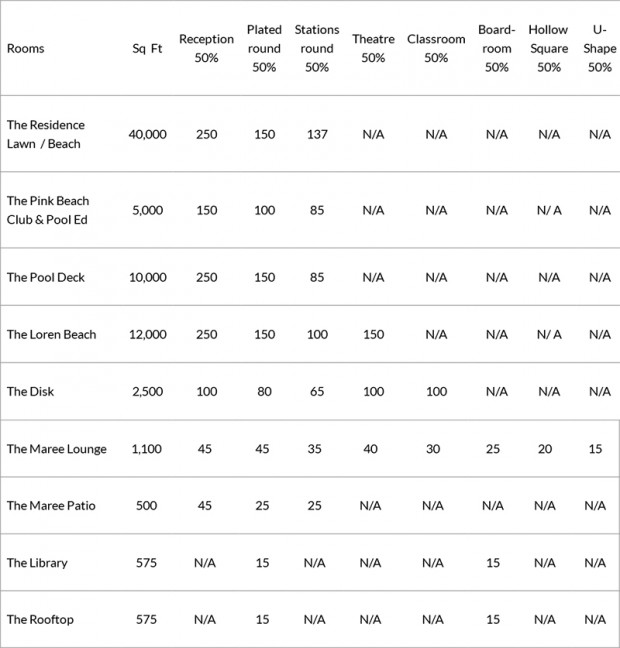Select The Maree Lounge room name
620x648 pixels.
(x=56, y=449)
